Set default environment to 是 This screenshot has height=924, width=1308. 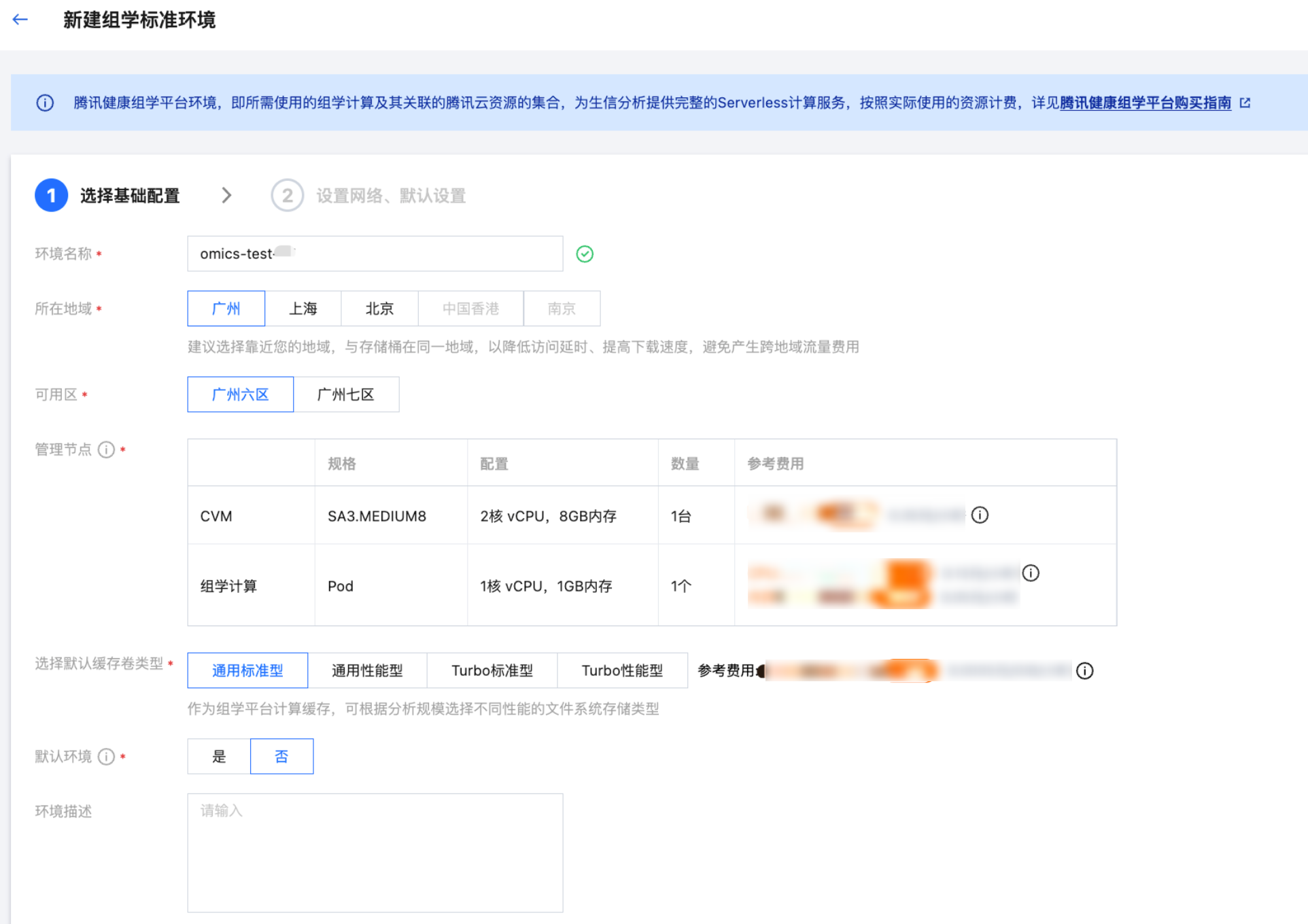tap(219, 757)
